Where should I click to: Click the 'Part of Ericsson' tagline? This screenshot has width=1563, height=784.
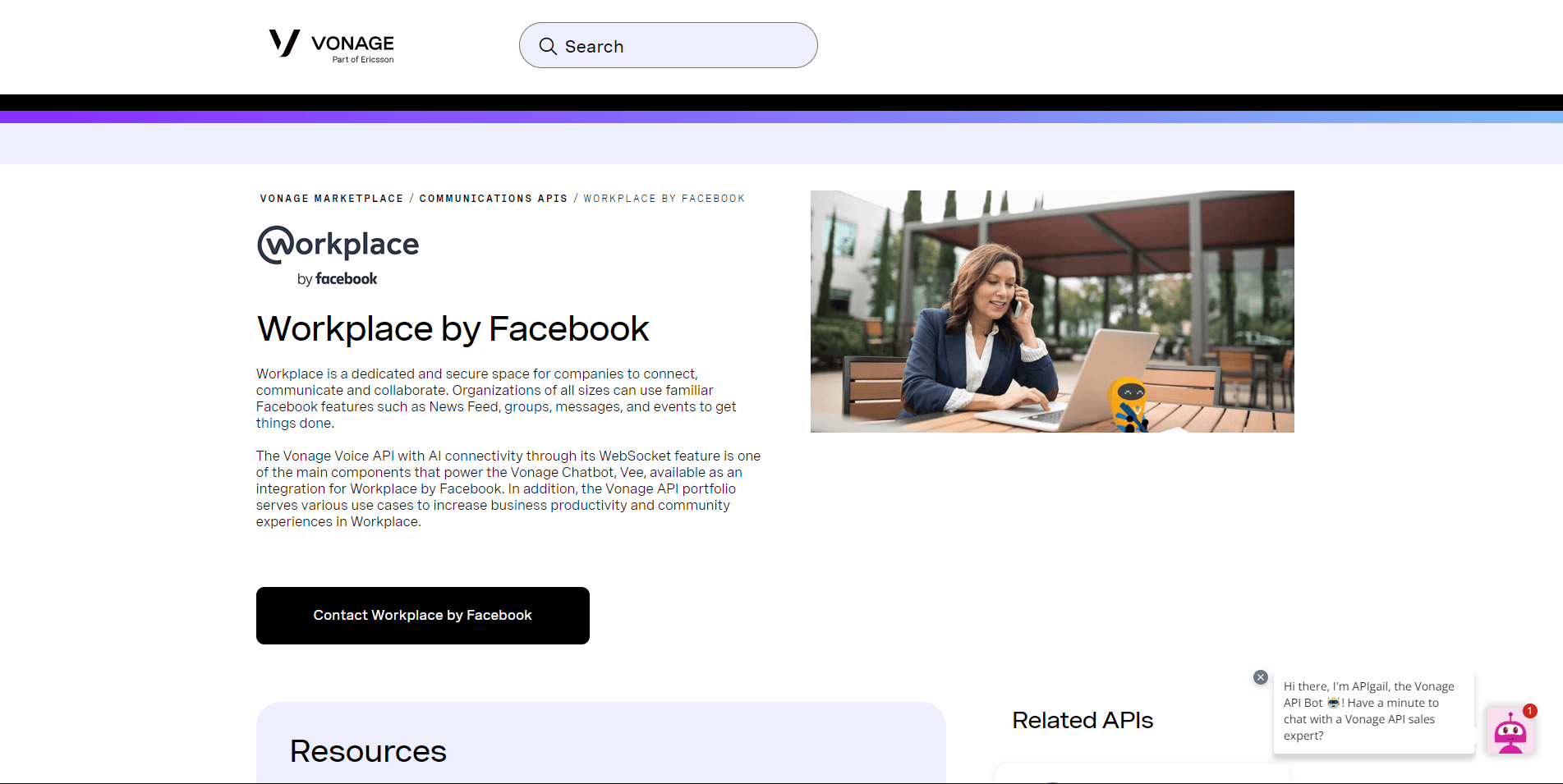pos(361,59)
